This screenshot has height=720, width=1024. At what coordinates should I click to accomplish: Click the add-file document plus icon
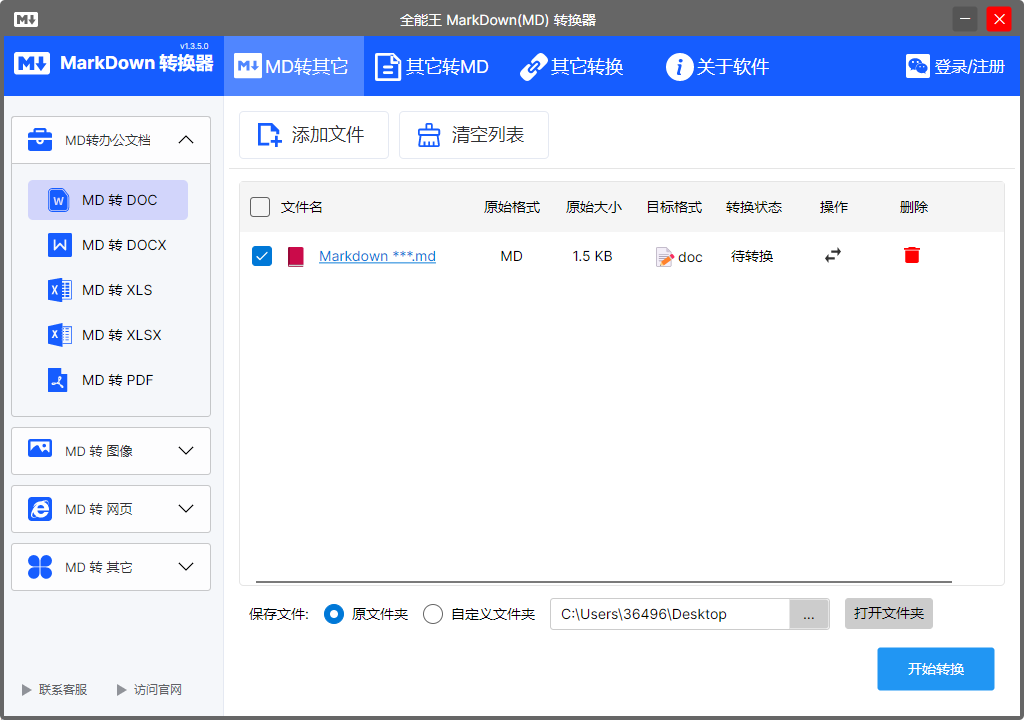tap(269, 135)
